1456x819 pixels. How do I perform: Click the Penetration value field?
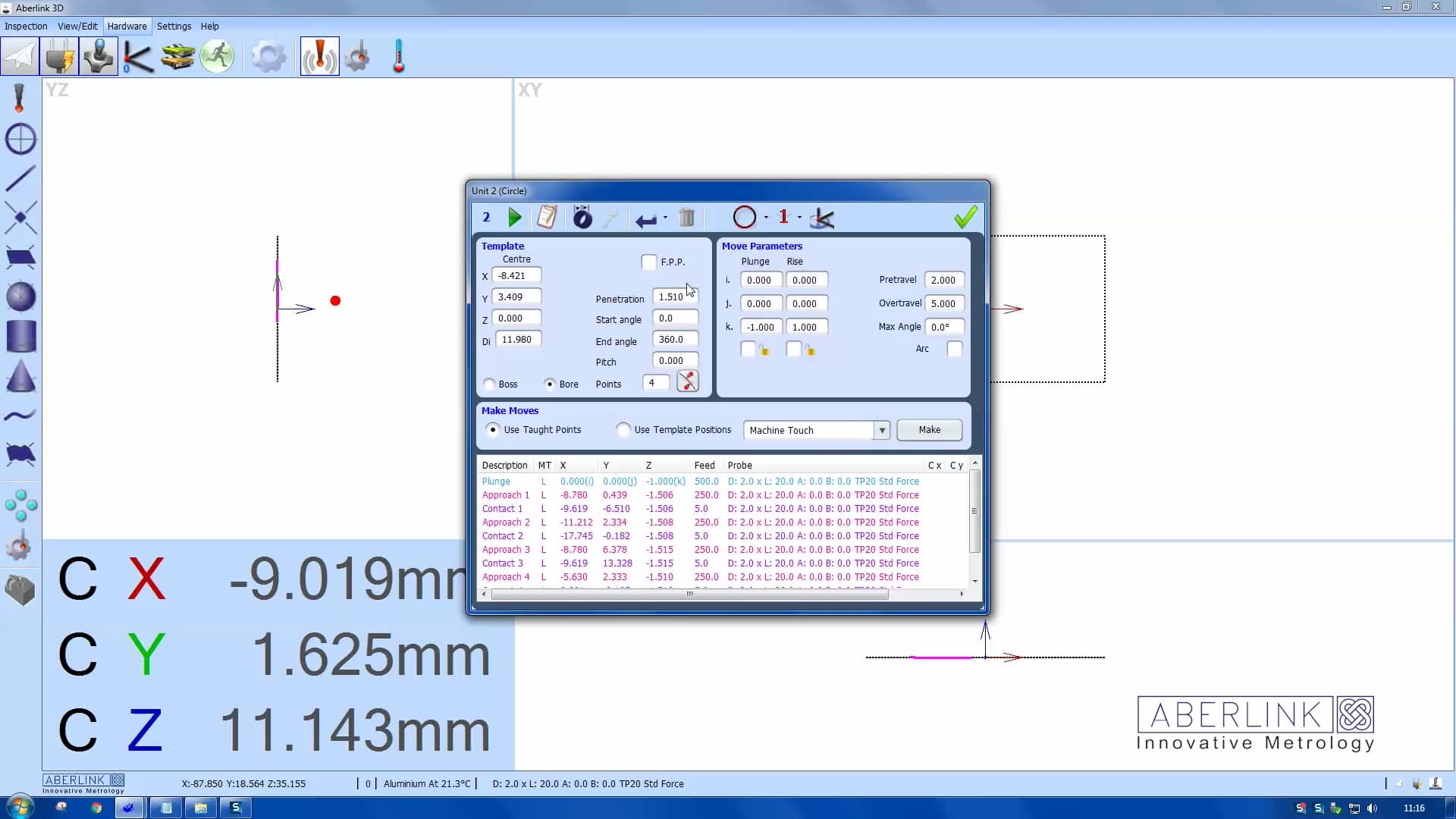click(x=675, y=297)
